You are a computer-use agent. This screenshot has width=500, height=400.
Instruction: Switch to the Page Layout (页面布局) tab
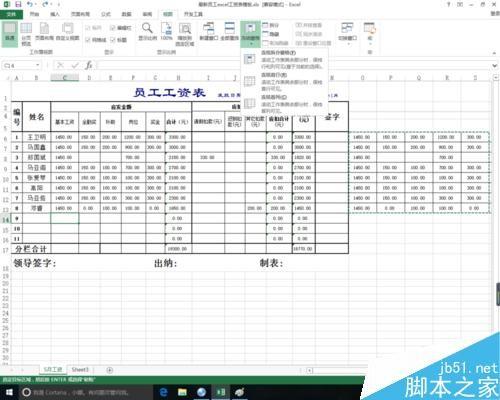(80, 14)
